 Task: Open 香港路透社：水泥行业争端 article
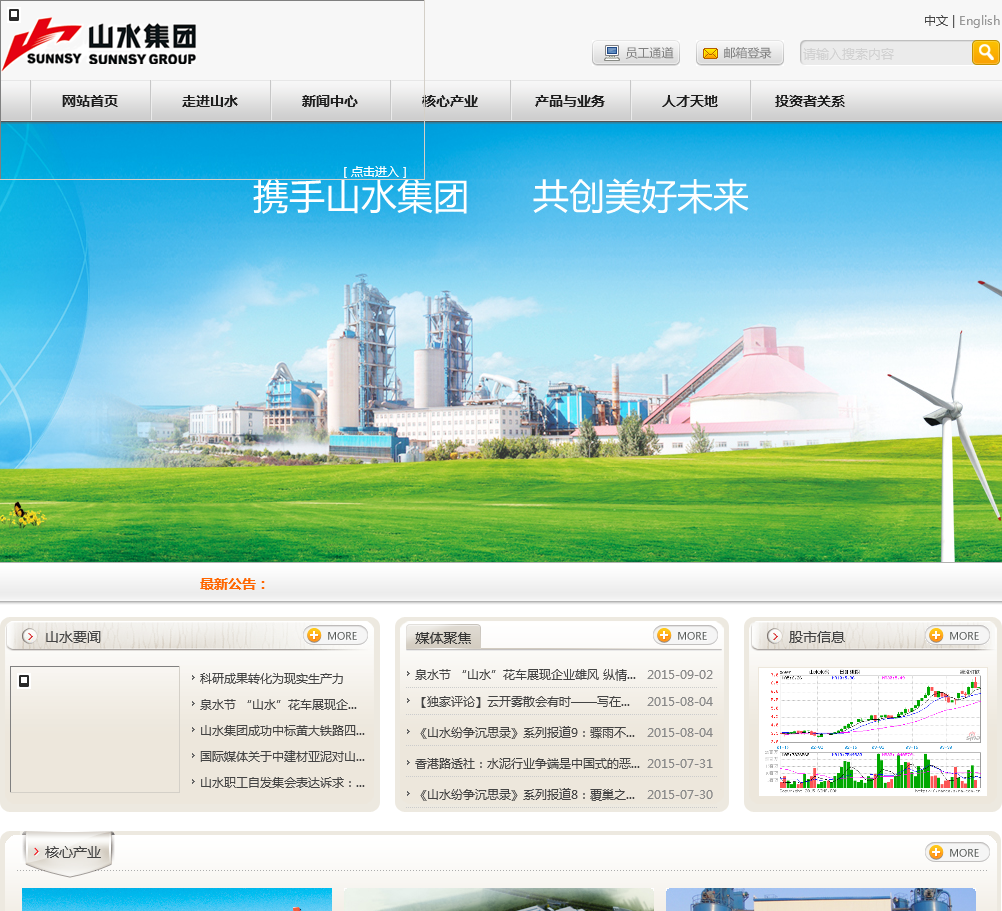(x=527, y=763)
